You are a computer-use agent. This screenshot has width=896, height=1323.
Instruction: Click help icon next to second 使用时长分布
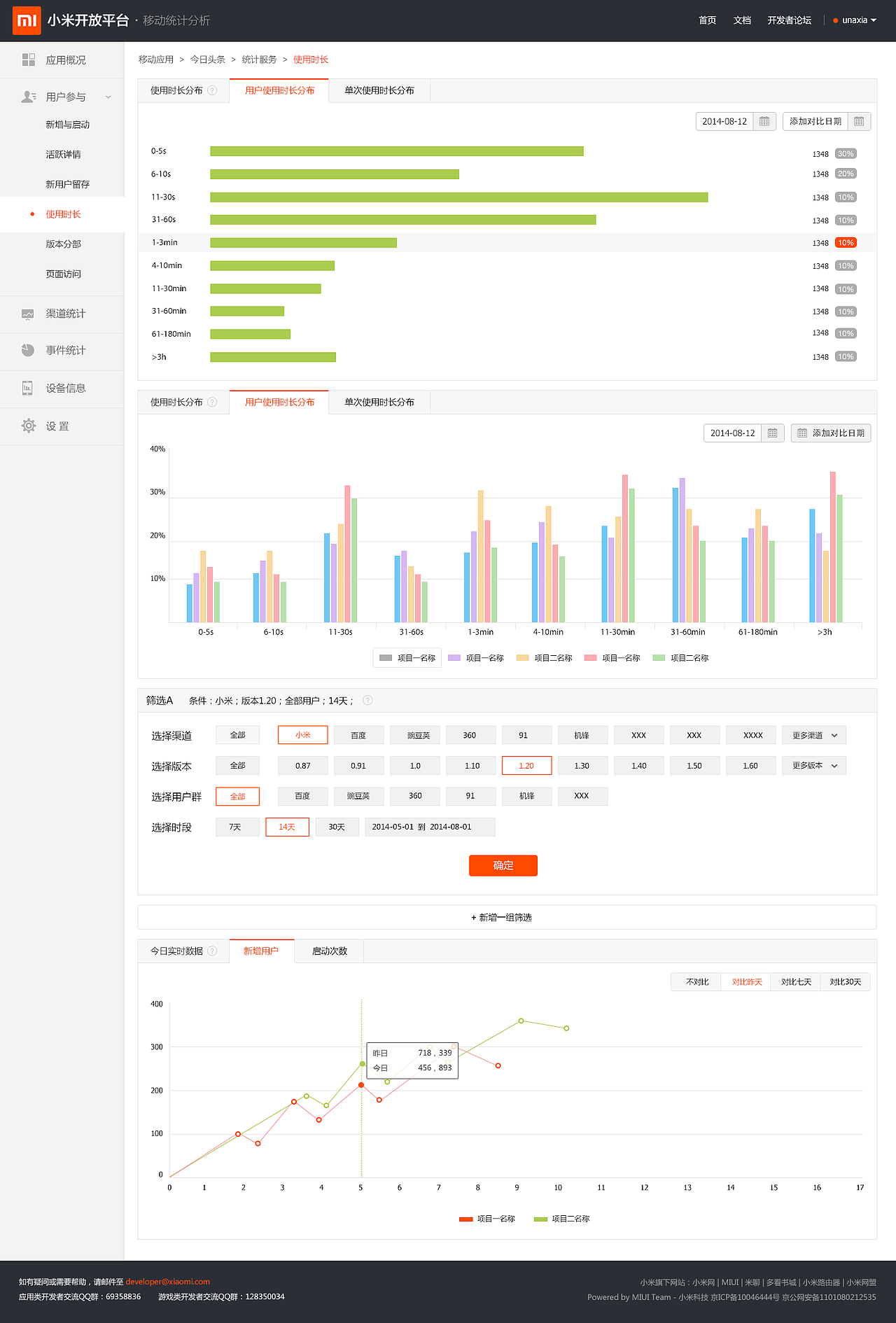[x=212, y=402]
